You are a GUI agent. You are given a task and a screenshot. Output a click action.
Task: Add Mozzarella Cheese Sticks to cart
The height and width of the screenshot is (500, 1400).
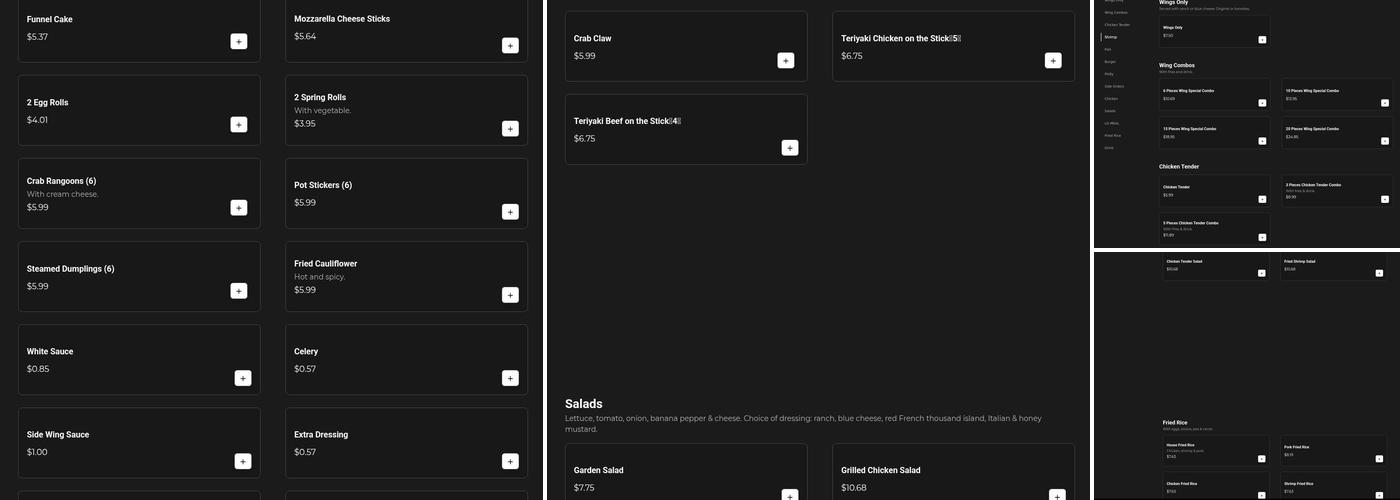[510, 45]
